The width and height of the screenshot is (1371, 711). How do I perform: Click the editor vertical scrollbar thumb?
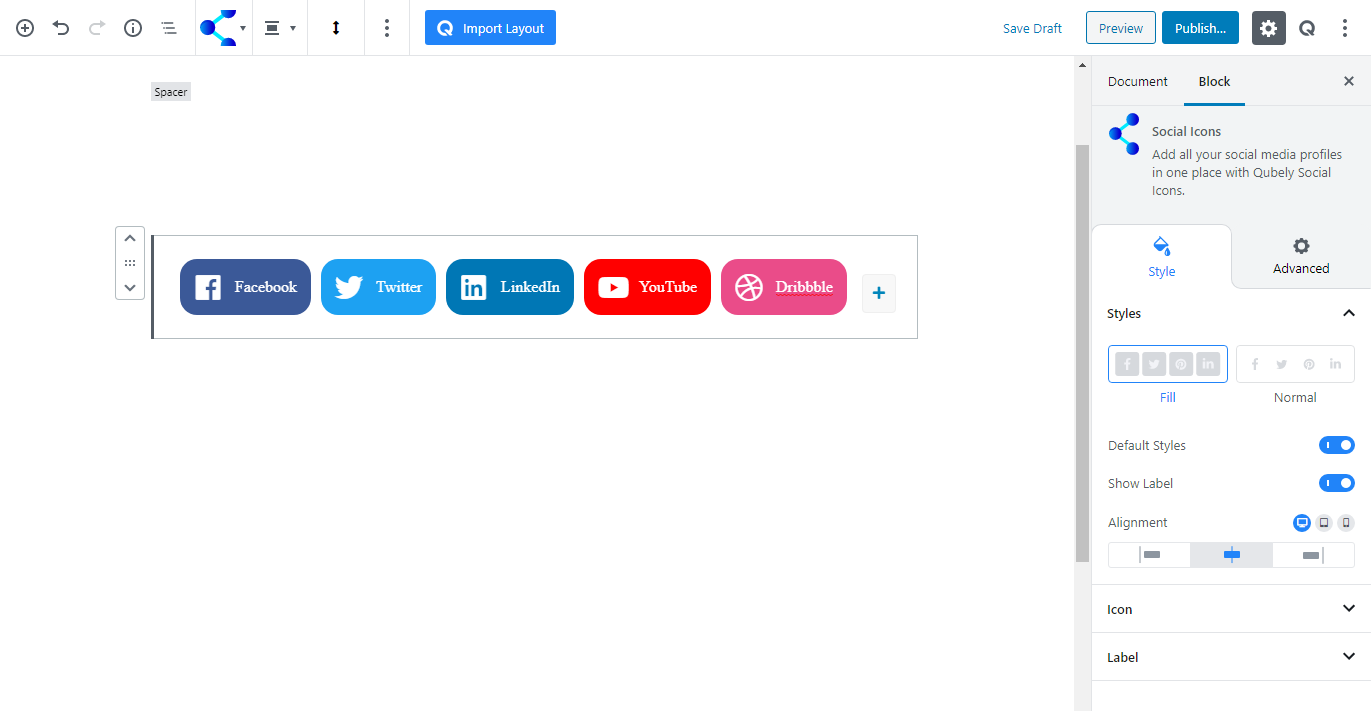coord(1082,353)
